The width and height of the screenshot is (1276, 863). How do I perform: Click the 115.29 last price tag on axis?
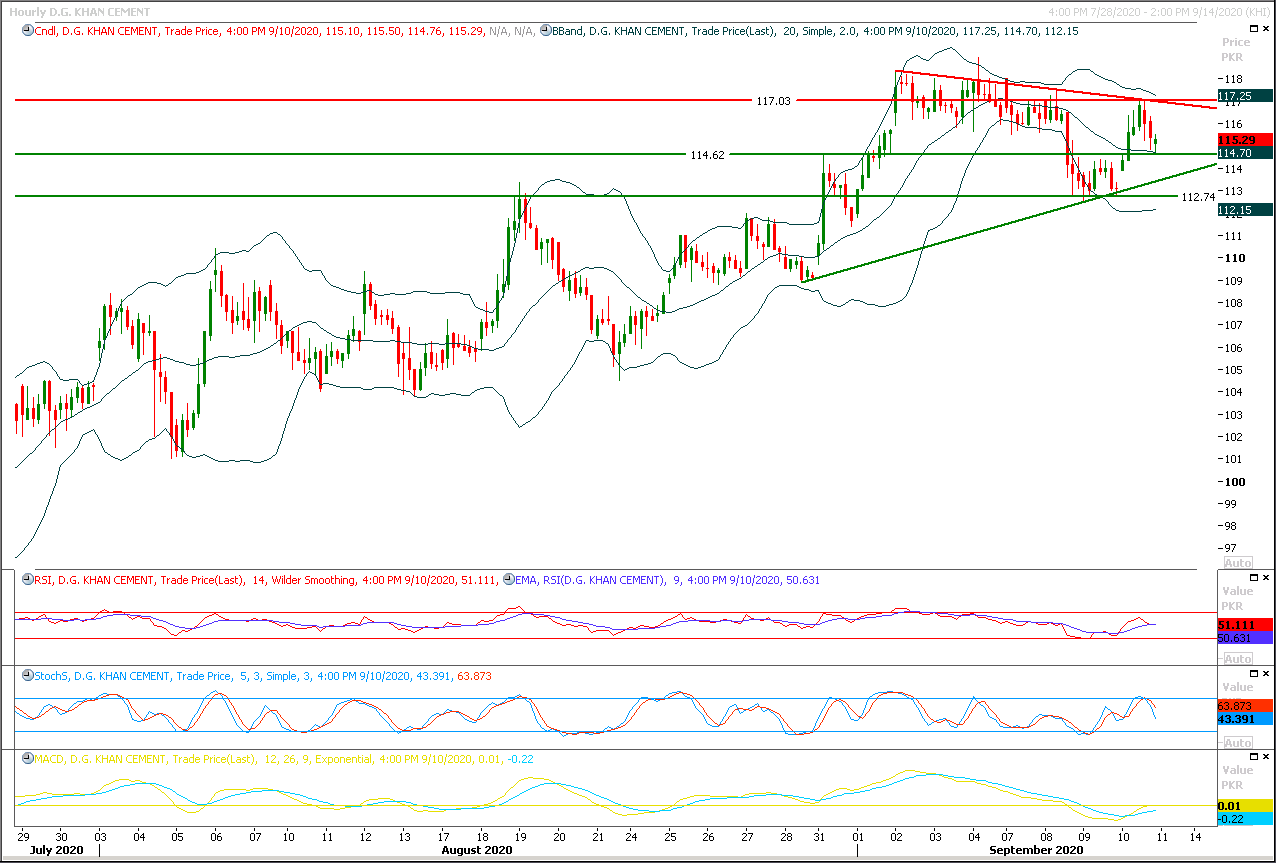1243,139
